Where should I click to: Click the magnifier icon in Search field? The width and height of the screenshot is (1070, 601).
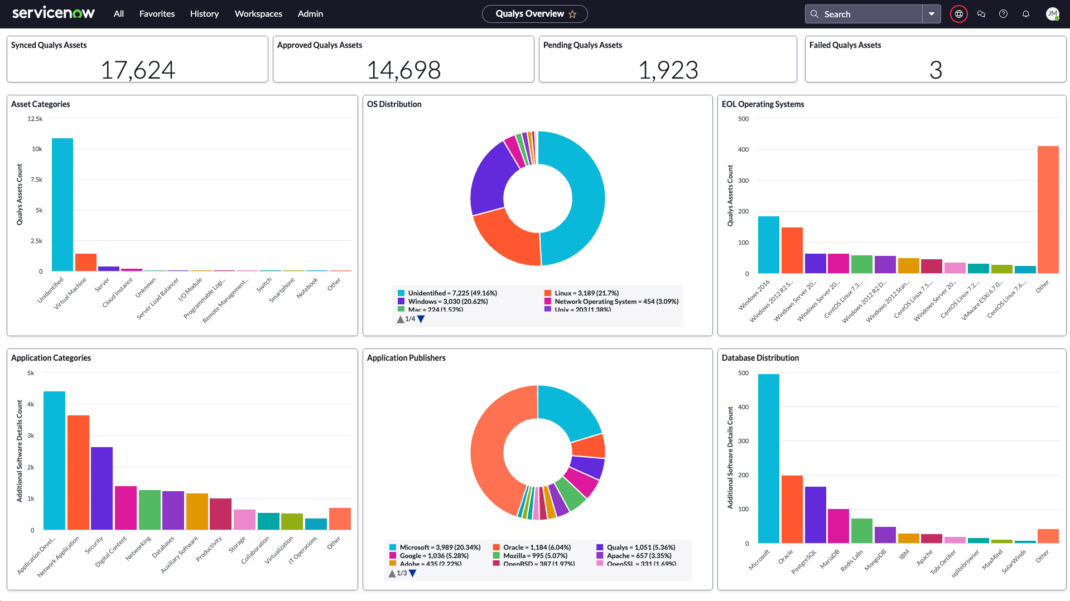pyautogui.click(x=816, y=13)
